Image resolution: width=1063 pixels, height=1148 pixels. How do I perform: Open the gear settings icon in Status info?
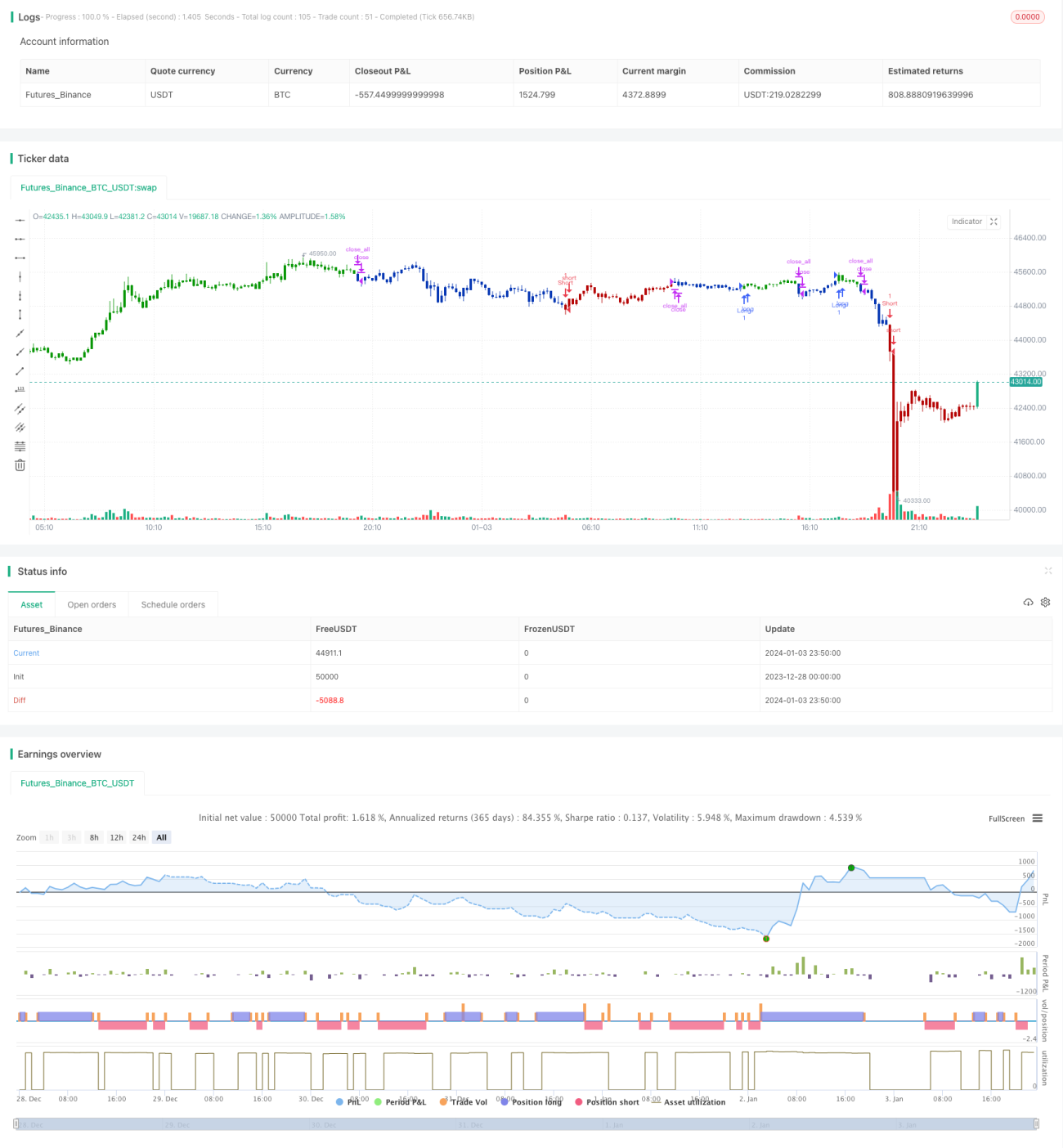1045,603
